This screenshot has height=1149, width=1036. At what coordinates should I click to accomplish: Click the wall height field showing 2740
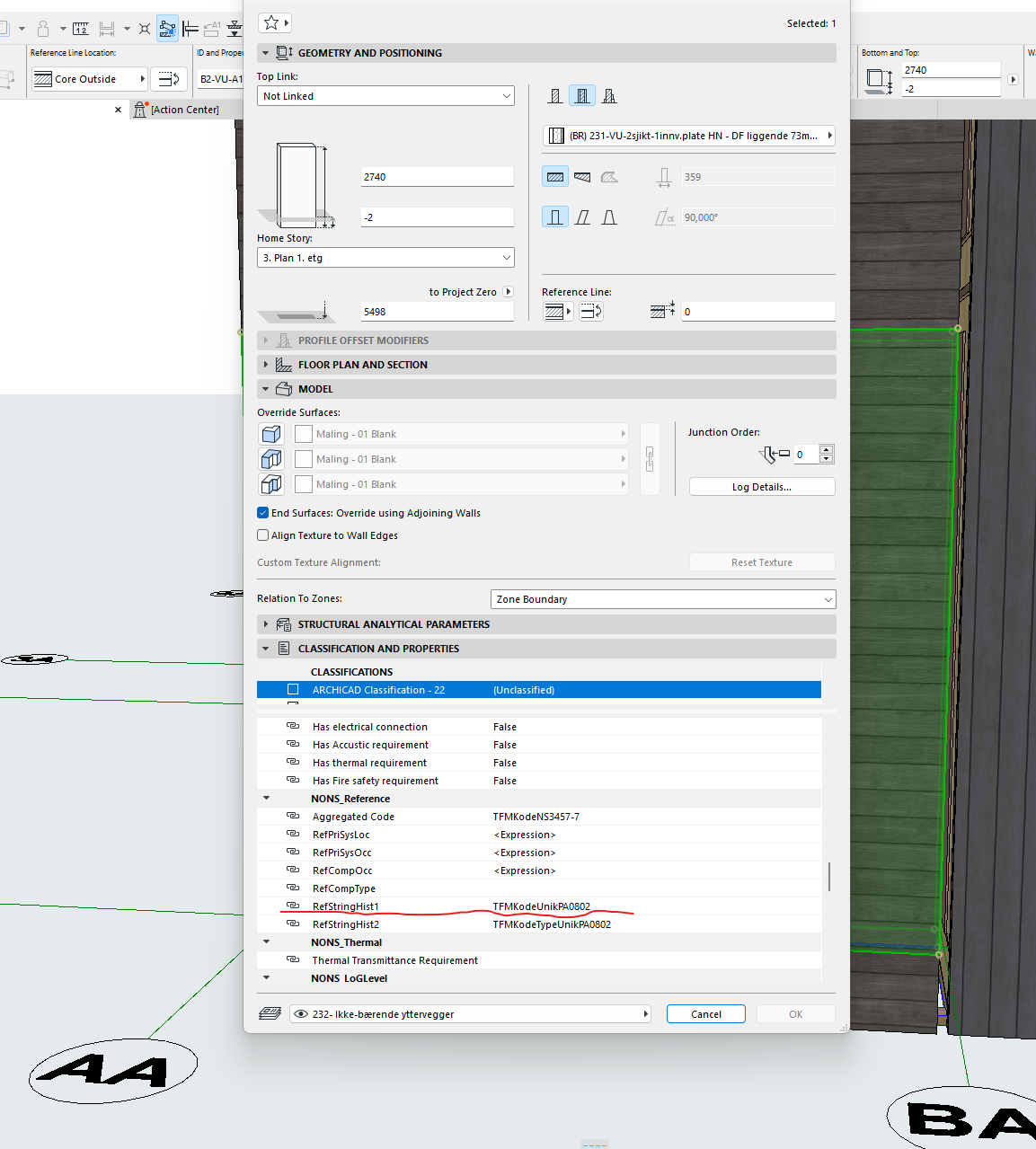(x=437, y=177)
